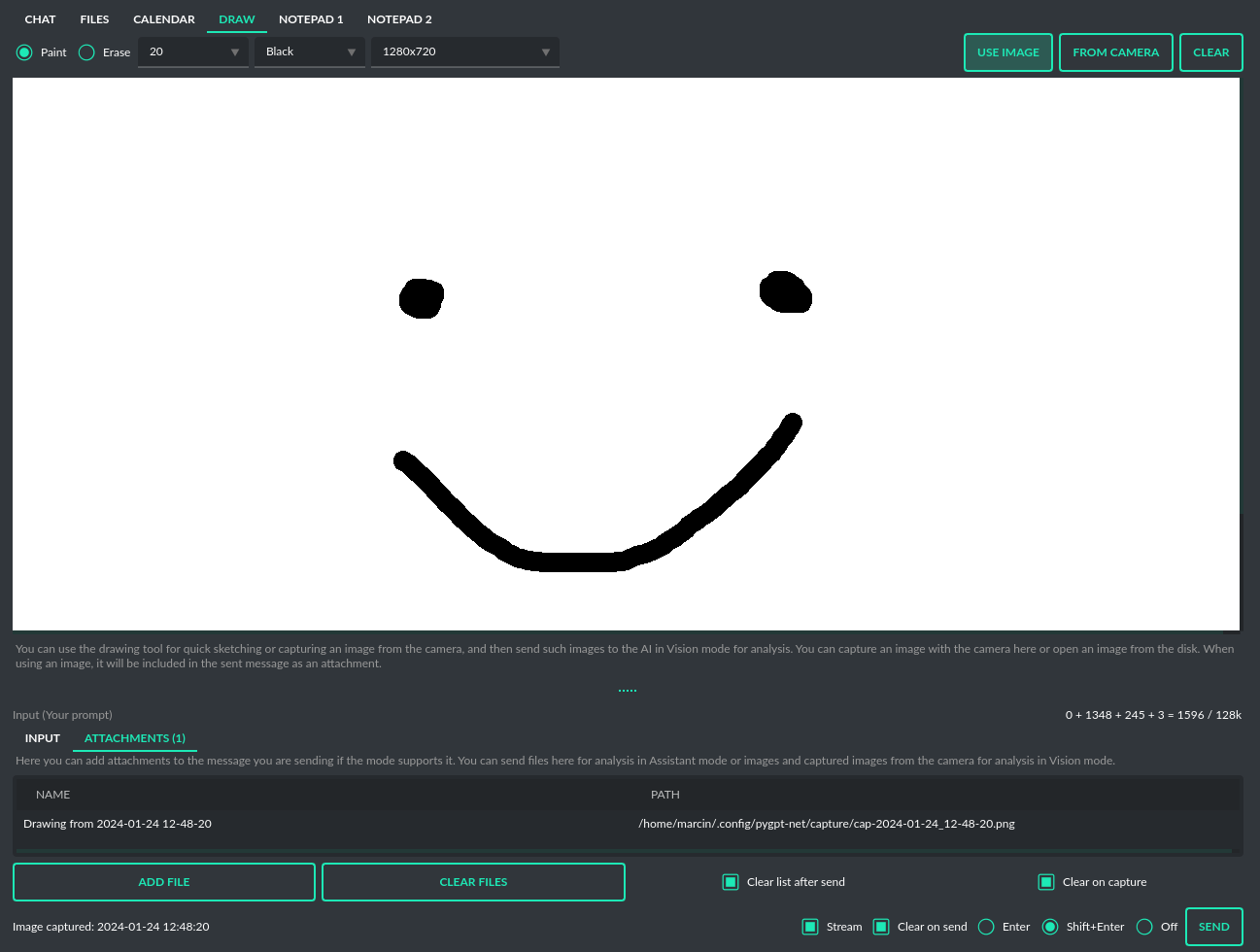Uncheck Clear list after send
This screenshot has width=1260, height=952.
[731, 882]
